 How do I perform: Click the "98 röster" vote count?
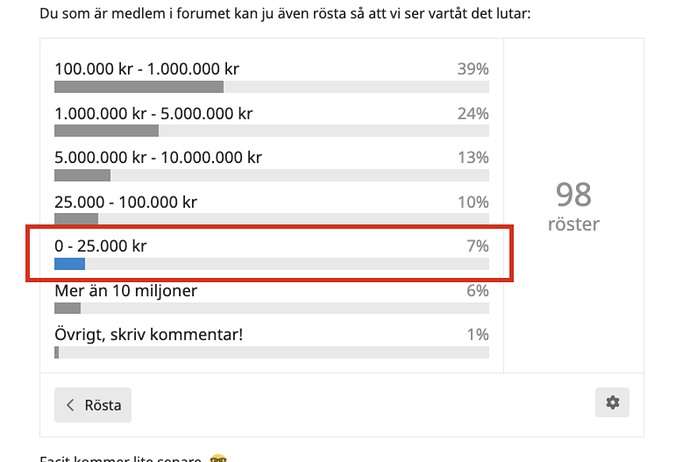click(x=574, y=206)
